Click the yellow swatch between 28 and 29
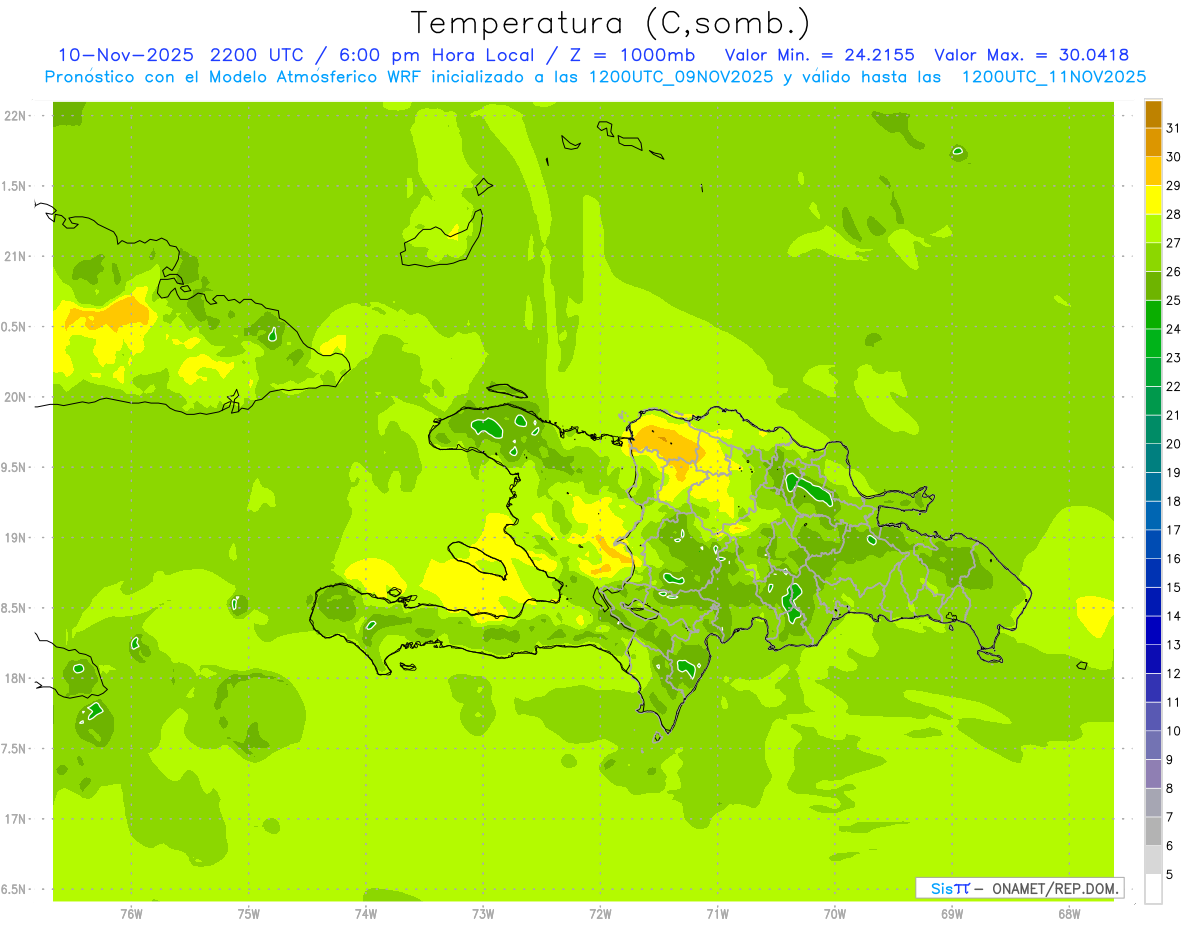This screenshot has width=1200, height=927. (1153, 200)
